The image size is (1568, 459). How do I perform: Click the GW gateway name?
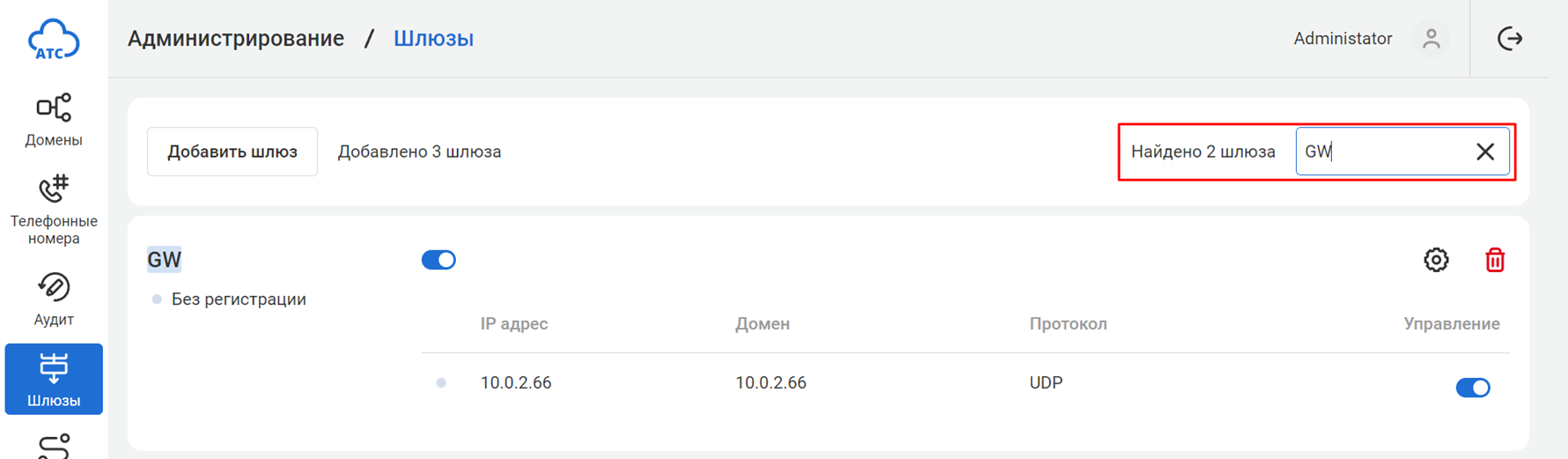click(x=165, y=260)
